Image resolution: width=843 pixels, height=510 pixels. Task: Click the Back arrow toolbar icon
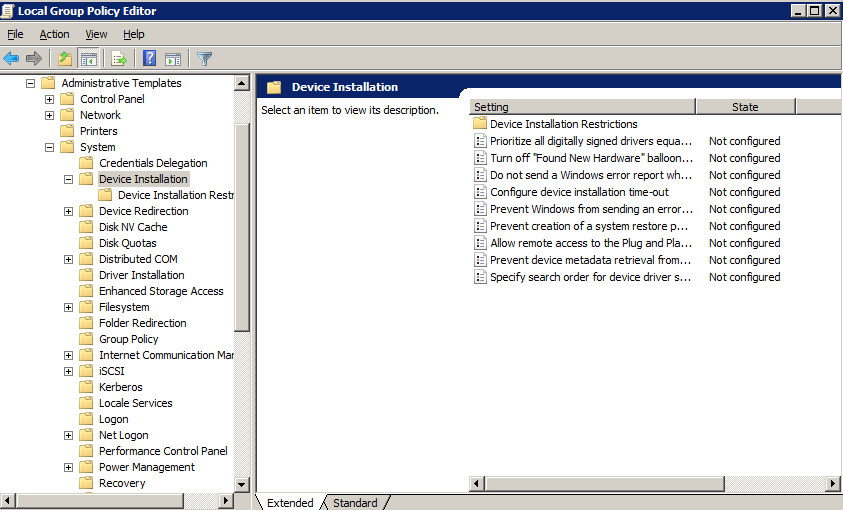[11, 59]
